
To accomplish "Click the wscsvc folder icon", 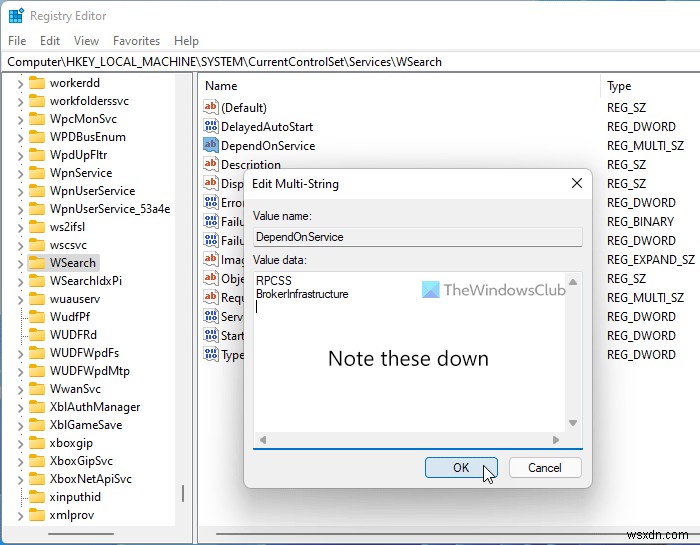I will pos(37,245).
